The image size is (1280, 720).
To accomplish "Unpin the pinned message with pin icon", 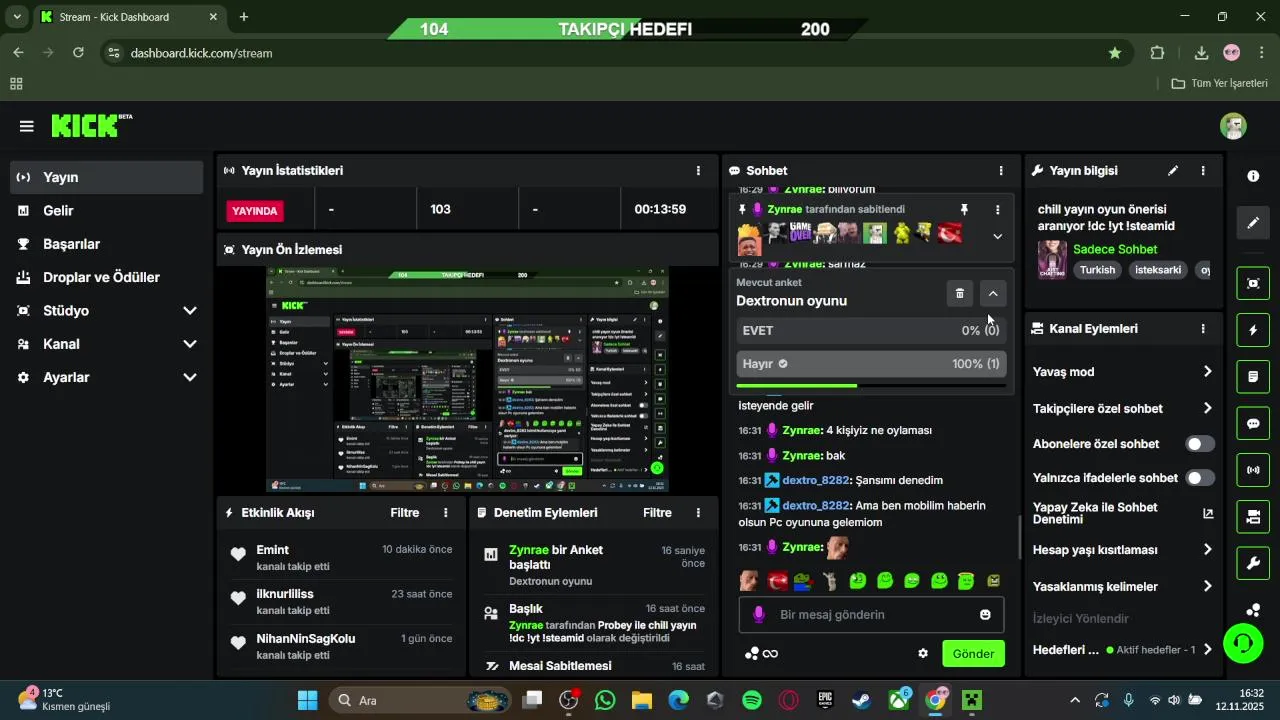I will tap(964, 210).
